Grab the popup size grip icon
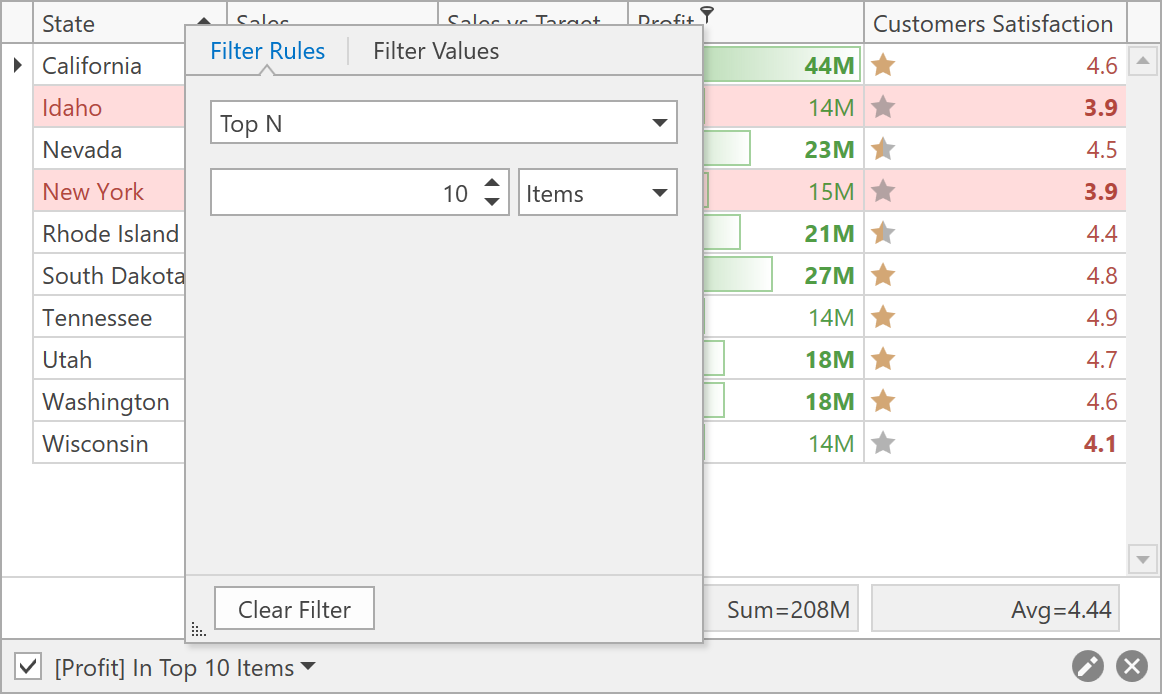Viewport: 1162px width, 694px height. click(198, 629)
